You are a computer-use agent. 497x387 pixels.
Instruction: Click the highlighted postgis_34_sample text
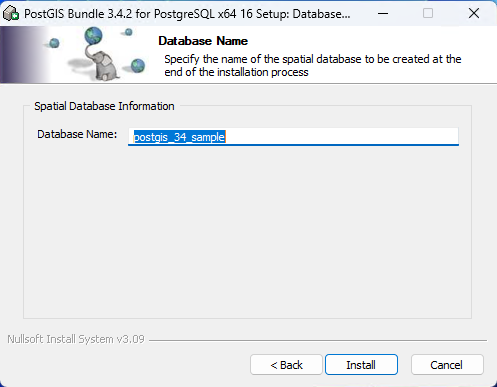click(x=179, y=137)
